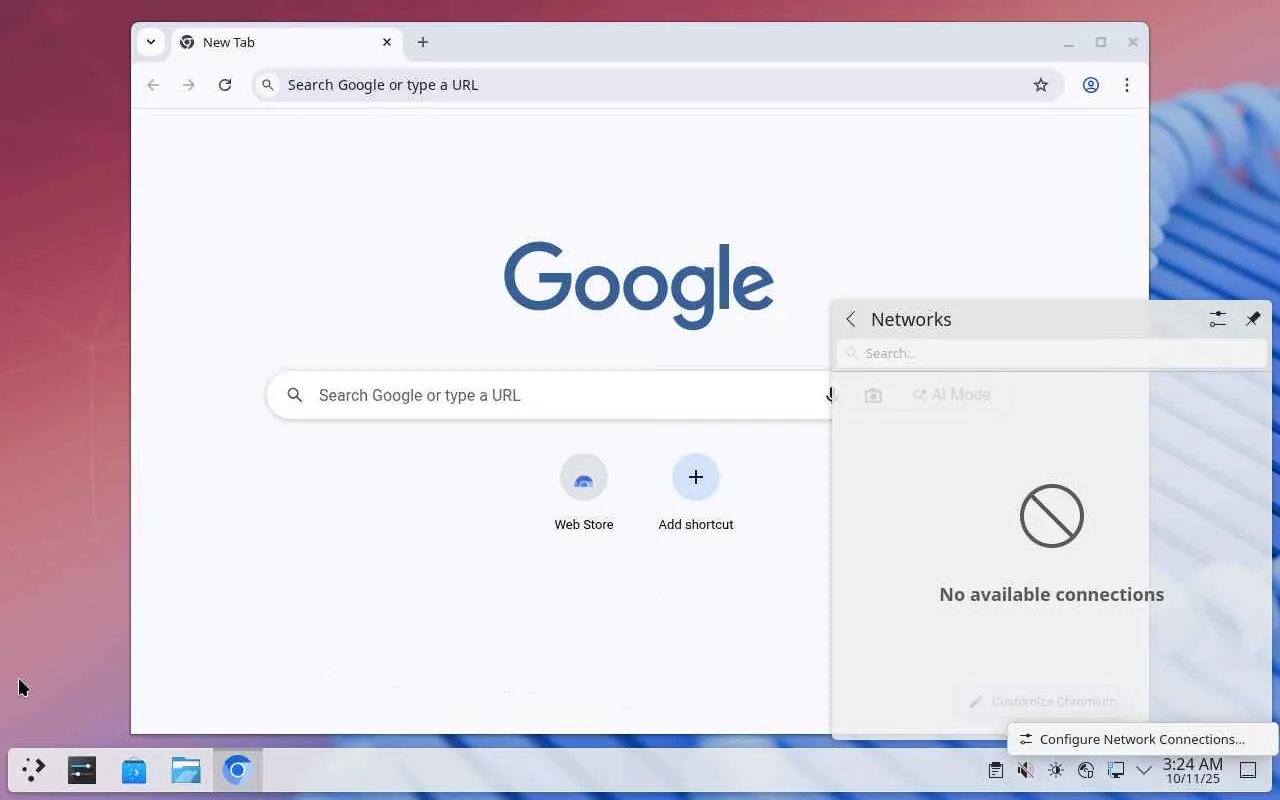Expand the tab search dropdown
Screen dimensions: 1280x800
[151, 42]
